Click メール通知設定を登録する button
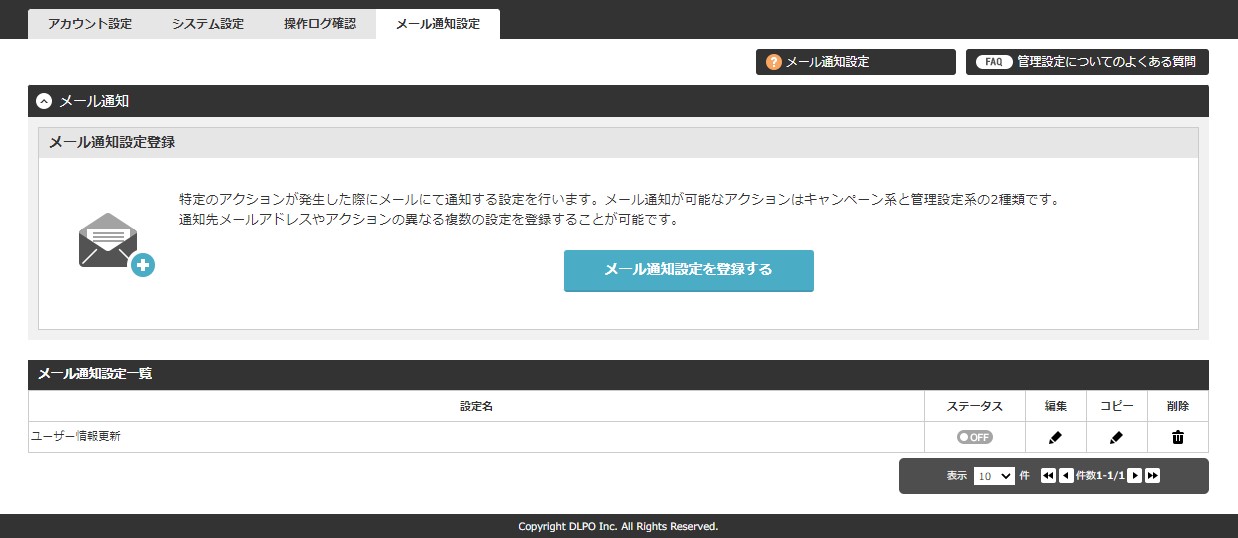The image size is (1238, 538). [689, 270]
